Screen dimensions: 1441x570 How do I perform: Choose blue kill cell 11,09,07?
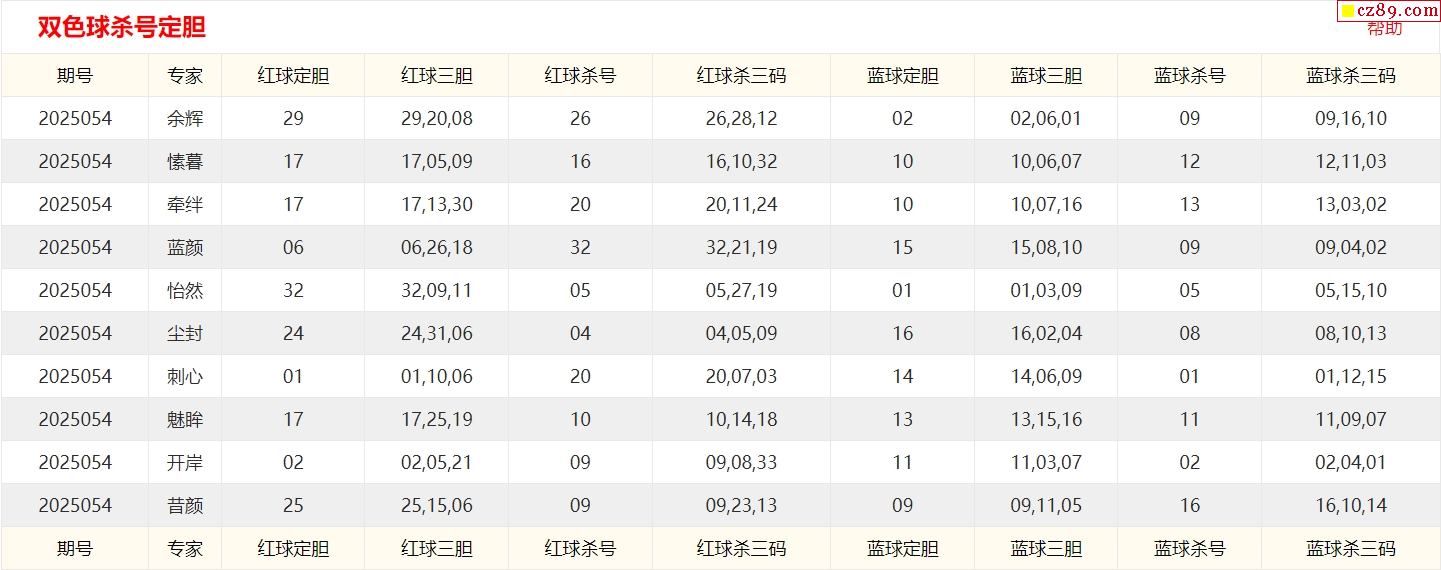coord(1351,419)
